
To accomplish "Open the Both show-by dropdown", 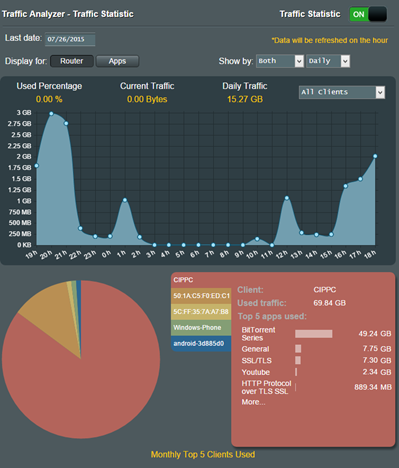I will point(280,61).
